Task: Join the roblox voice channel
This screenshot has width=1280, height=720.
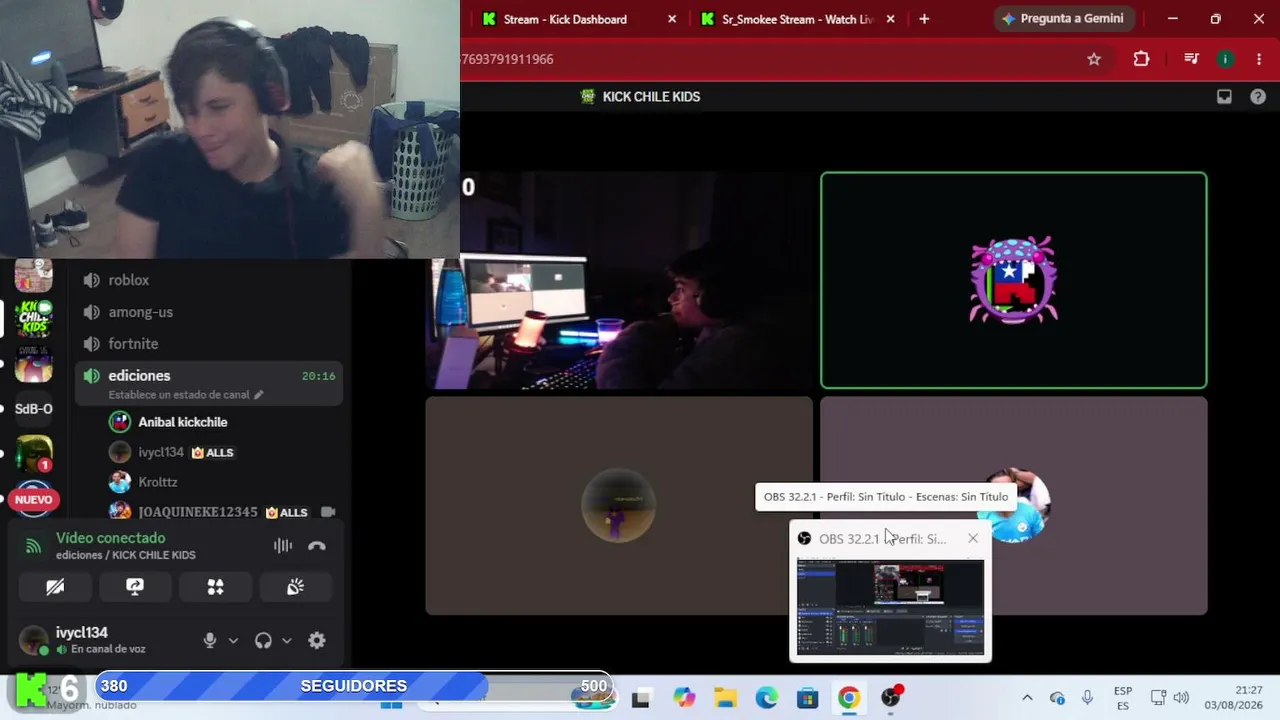Action: 209,280
